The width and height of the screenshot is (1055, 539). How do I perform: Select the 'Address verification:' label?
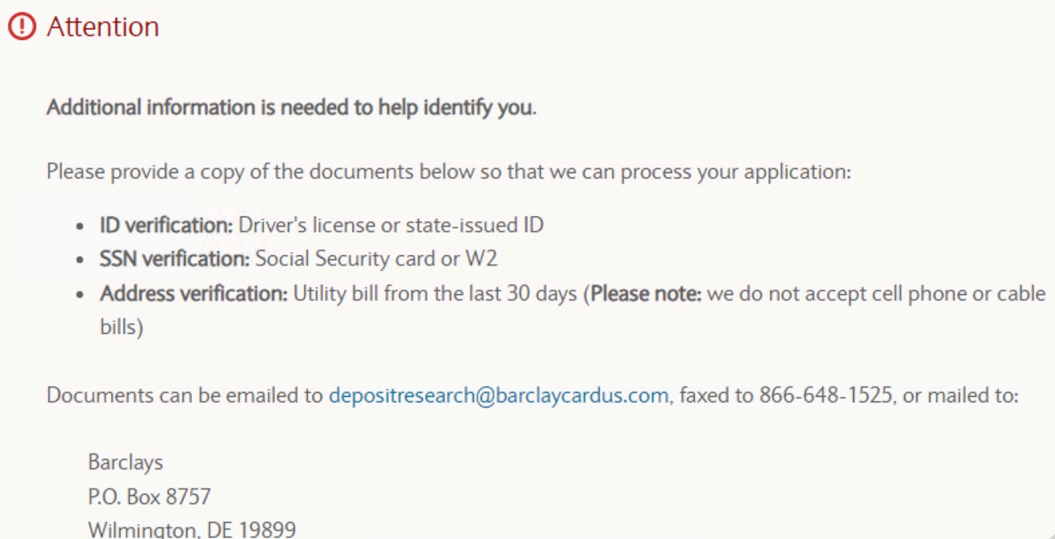pyautogui.click(x=194, y=294)
